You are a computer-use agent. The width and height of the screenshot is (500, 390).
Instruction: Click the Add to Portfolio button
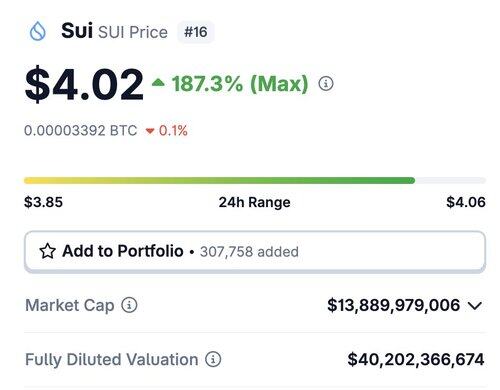tap(255, 251)
